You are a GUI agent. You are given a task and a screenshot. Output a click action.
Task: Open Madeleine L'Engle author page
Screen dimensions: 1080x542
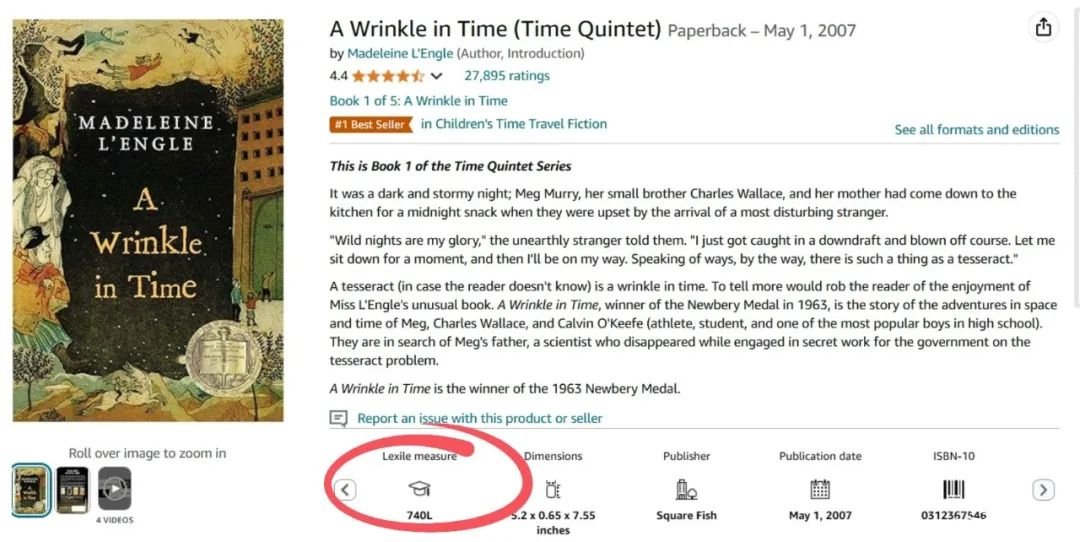pos(400,54)
